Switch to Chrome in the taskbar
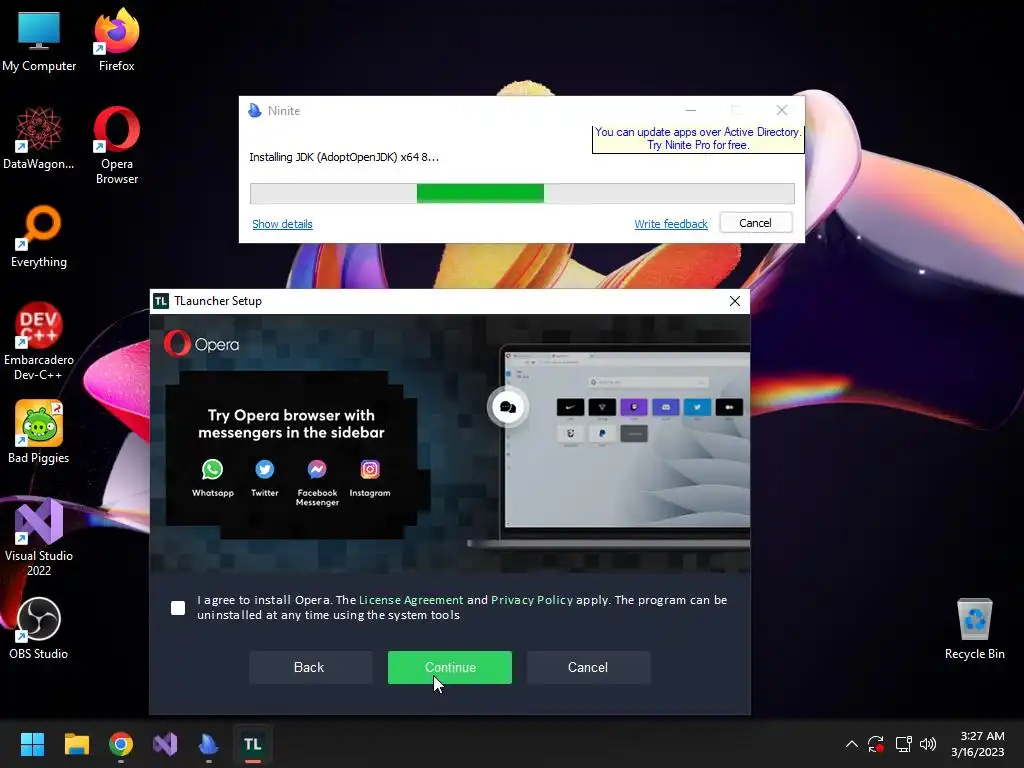1024x768 pixels. pyautogui.click(x=121, y=744)
